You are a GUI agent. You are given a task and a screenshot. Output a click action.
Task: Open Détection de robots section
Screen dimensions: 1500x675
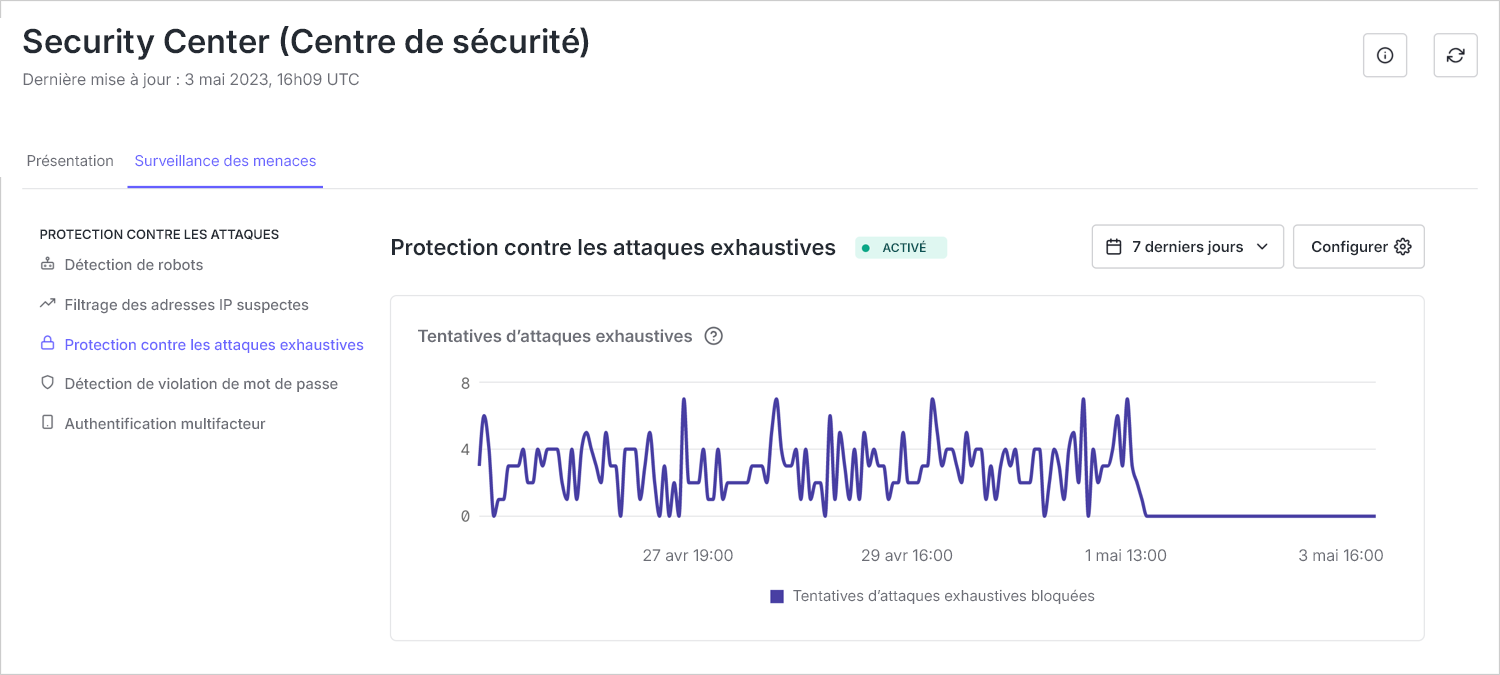(134, 265)
